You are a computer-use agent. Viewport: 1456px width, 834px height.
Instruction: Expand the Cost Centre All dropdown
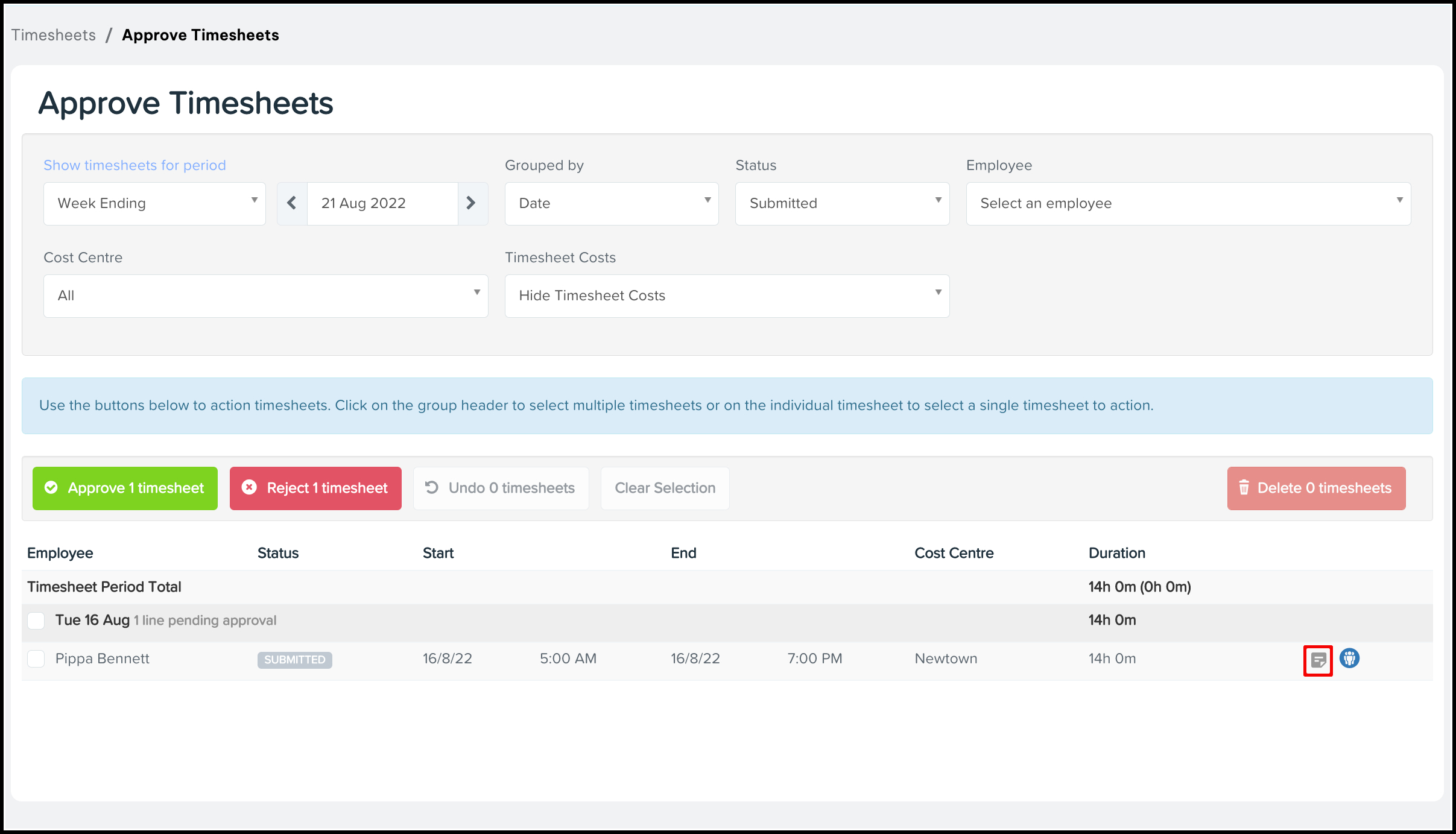(x=265, y=295)
